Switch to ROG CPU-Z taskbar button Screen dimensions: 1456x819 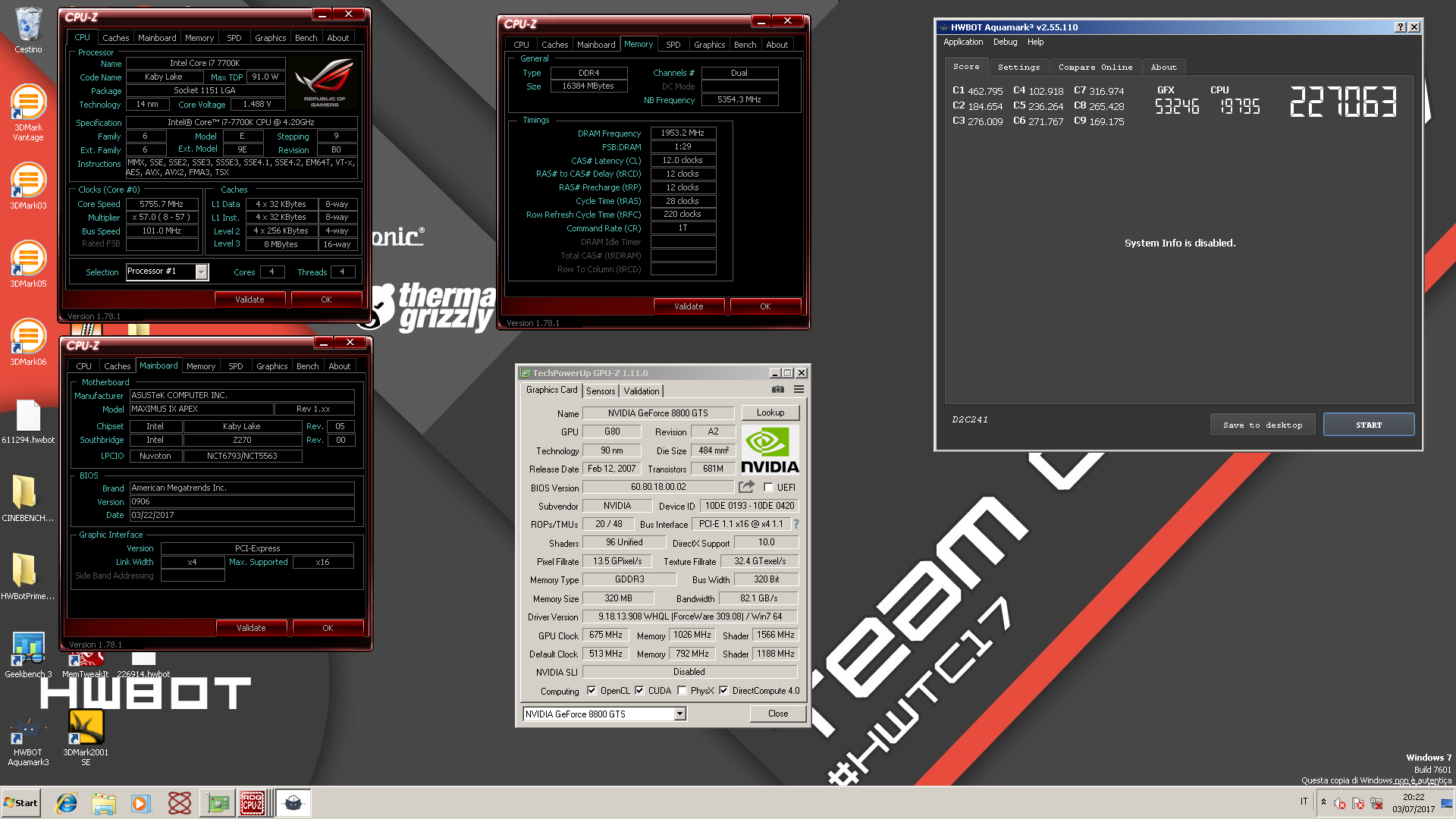click(x=253, y=803)
